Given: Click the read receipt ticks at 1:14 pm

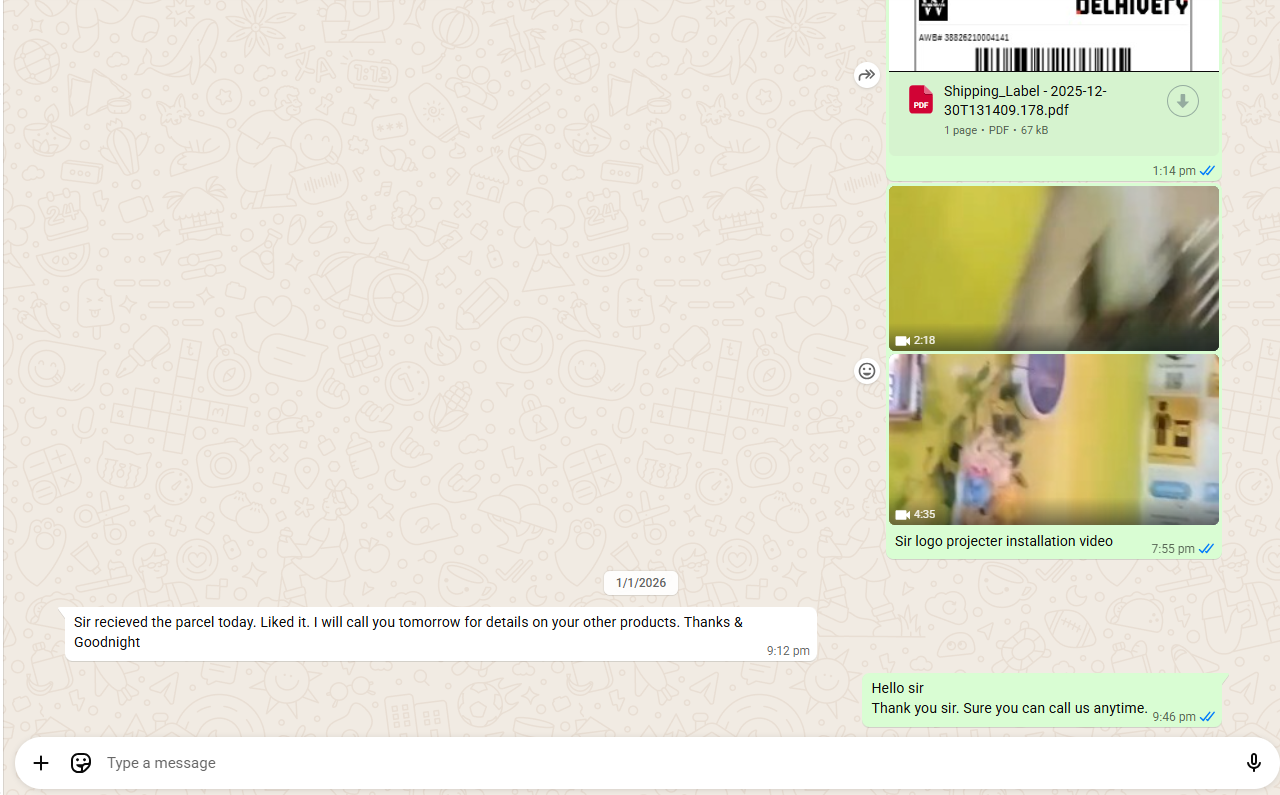Looking at the screenshot, I should (x=1207, y=171).
